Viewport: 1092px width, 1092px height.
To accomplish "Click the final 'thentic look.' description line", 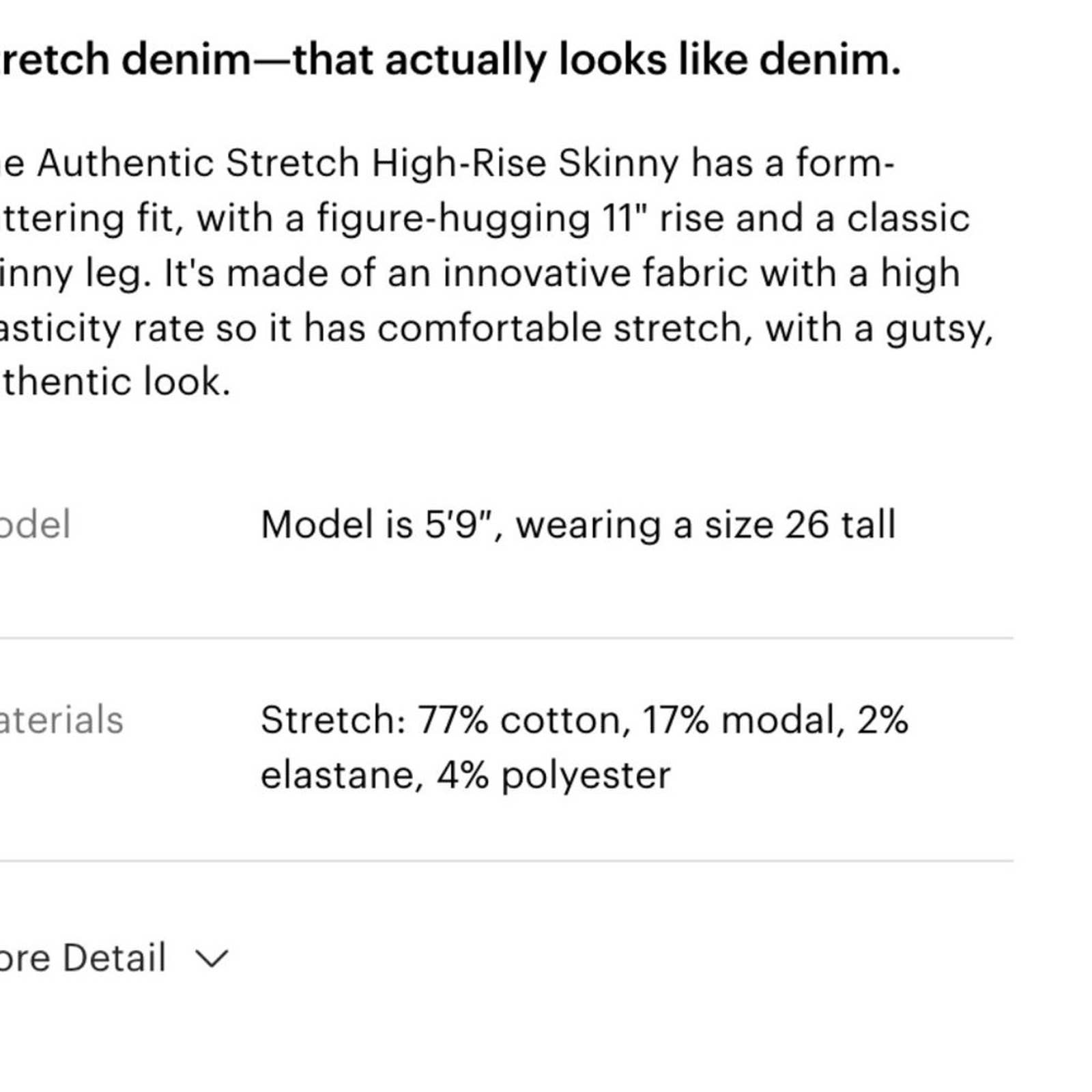I will click(116, 382).
